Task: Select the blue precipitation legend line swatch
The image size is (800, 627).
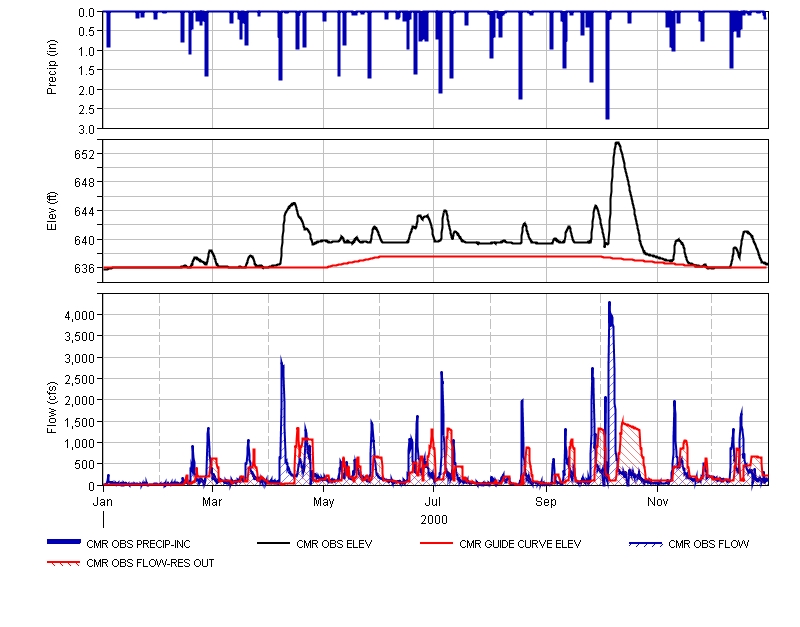Action: pos(64,542)
